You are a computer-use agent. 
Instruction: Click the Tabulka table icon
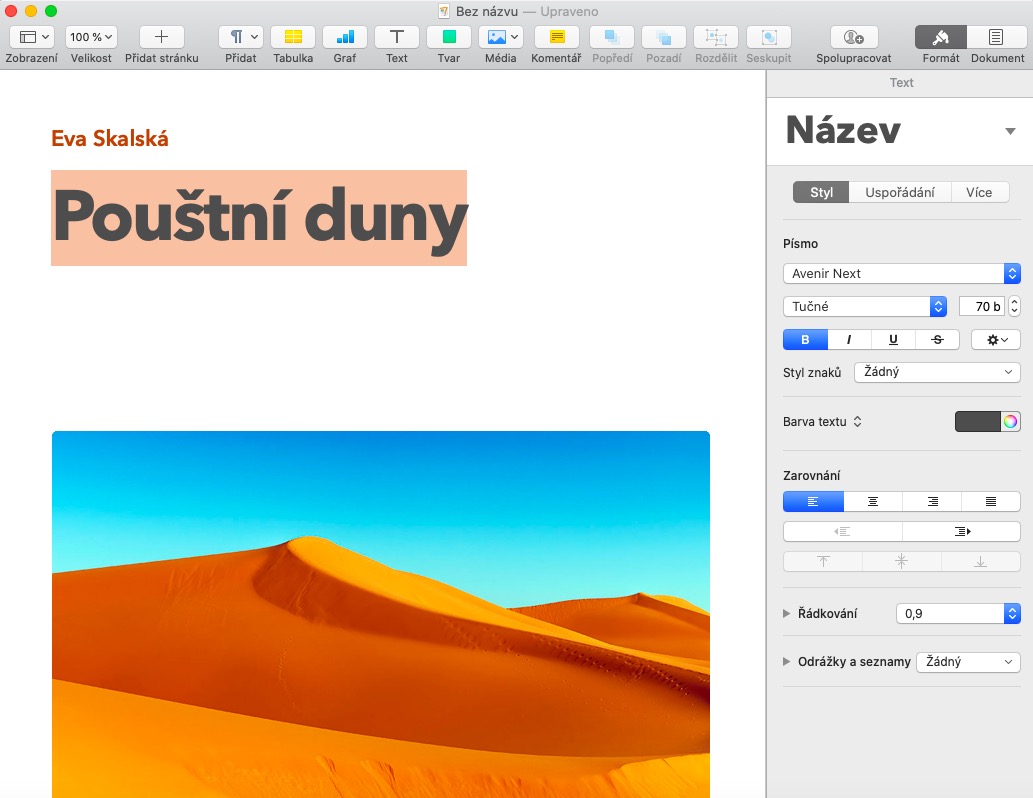[293, 37]
